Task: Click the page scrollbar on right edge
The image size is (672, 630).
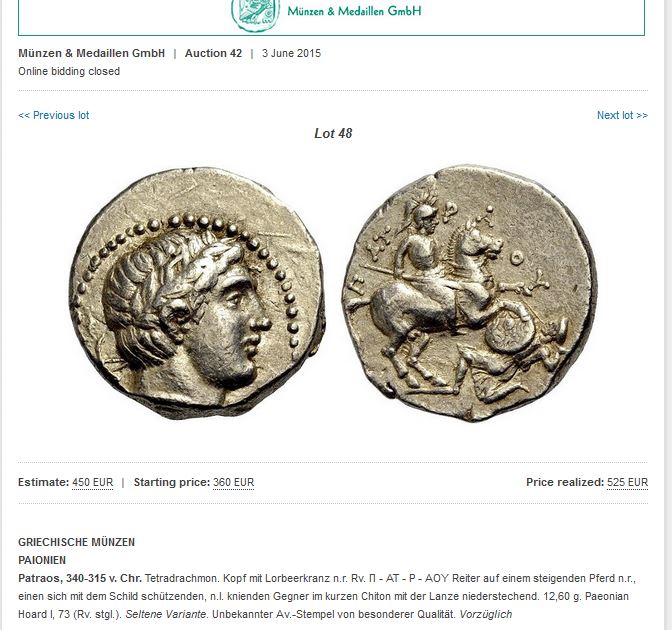Action: pyautogui.click(x=668, y=315)
